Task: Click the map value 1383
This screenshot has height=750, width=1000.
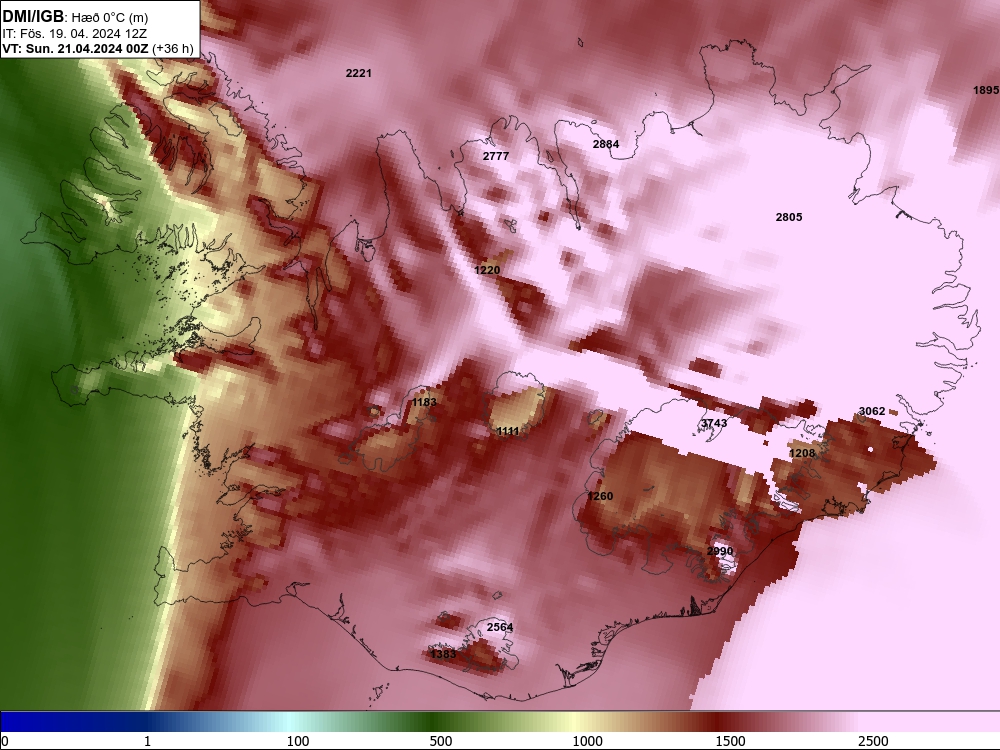Action: tap(443, 654)
